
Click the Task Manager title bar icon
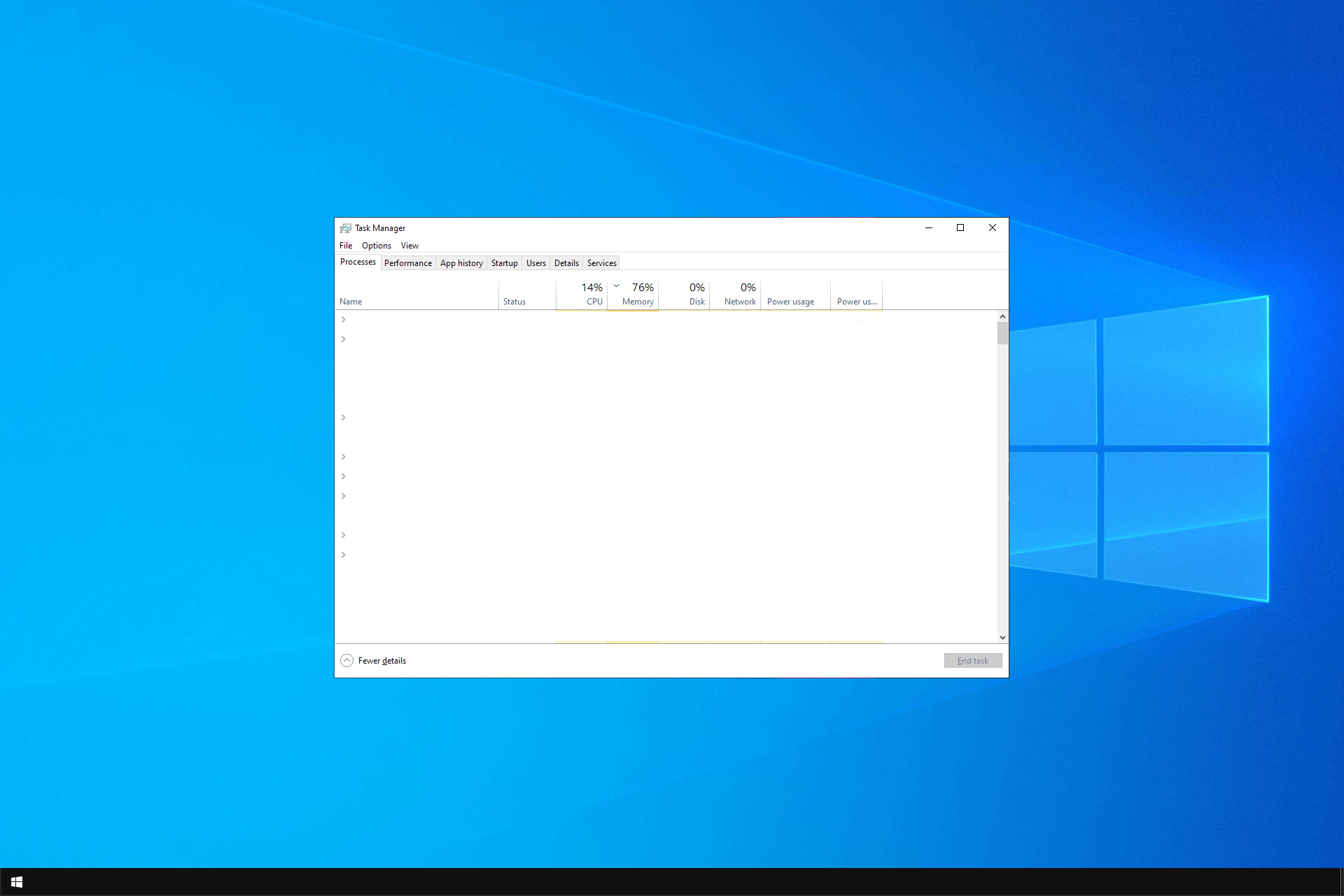pos(345,228)
